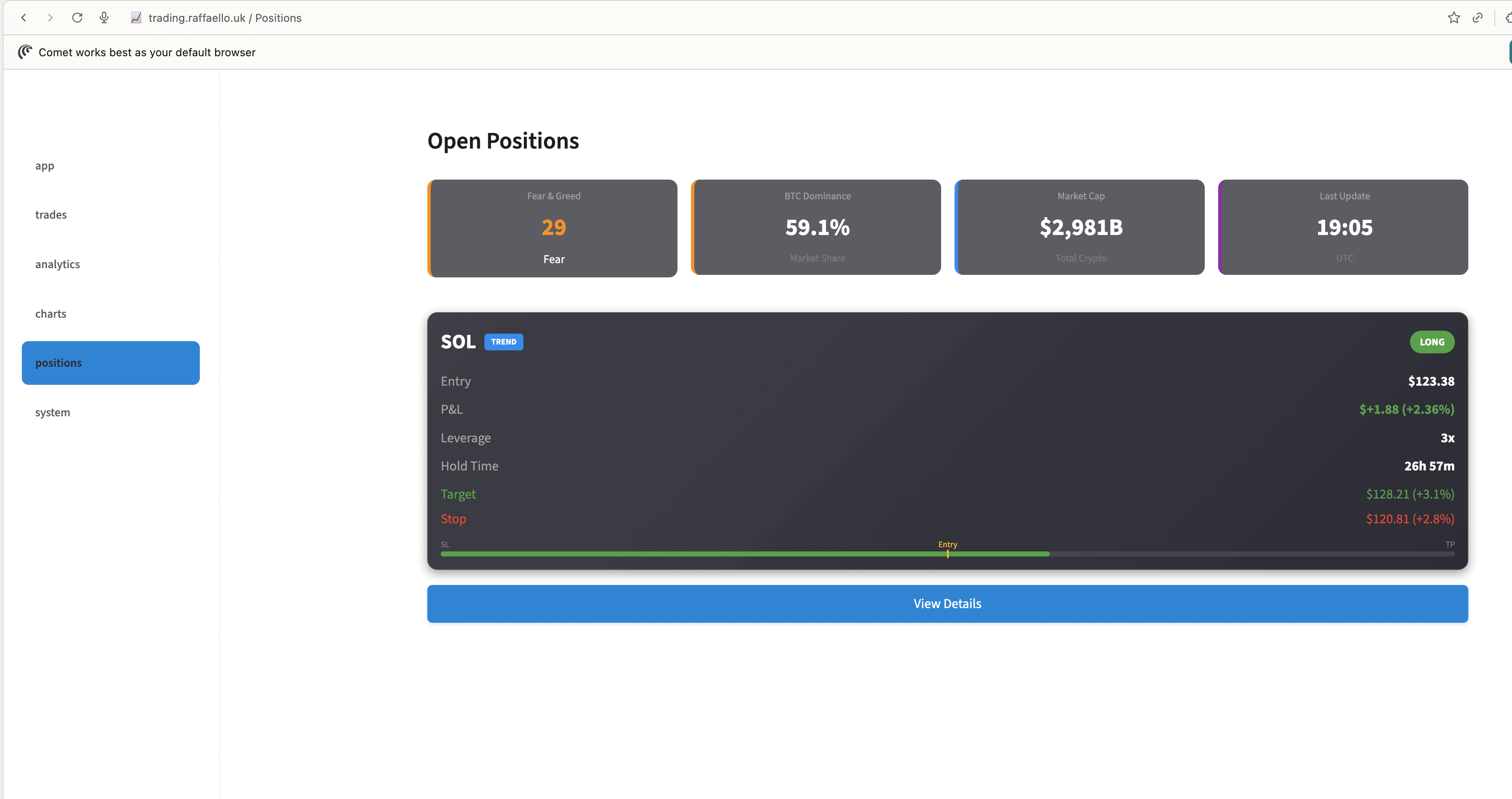
Task: Click the Fear & Greed card
Action: tap(552, 228)
